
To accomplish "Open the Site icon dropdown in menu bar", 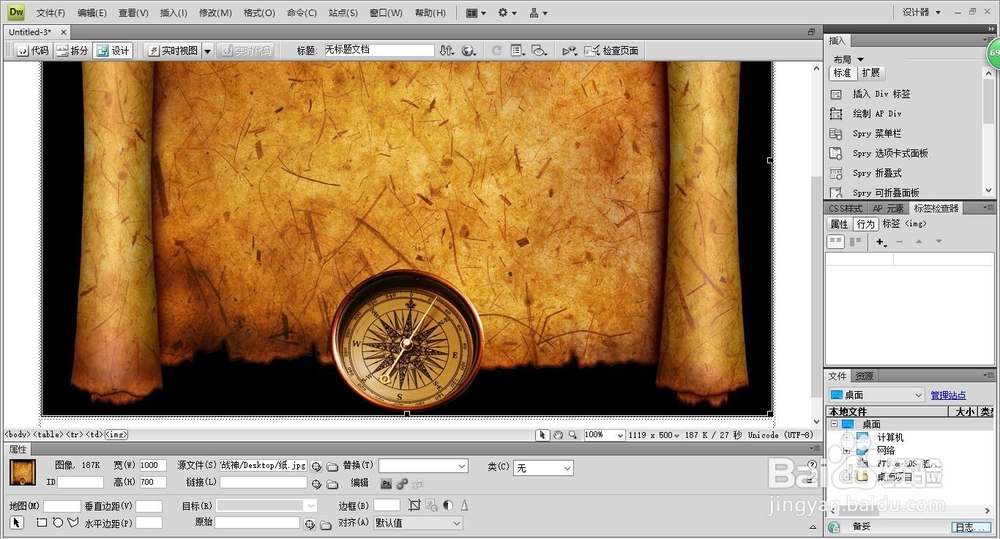I will pos(538,13).
